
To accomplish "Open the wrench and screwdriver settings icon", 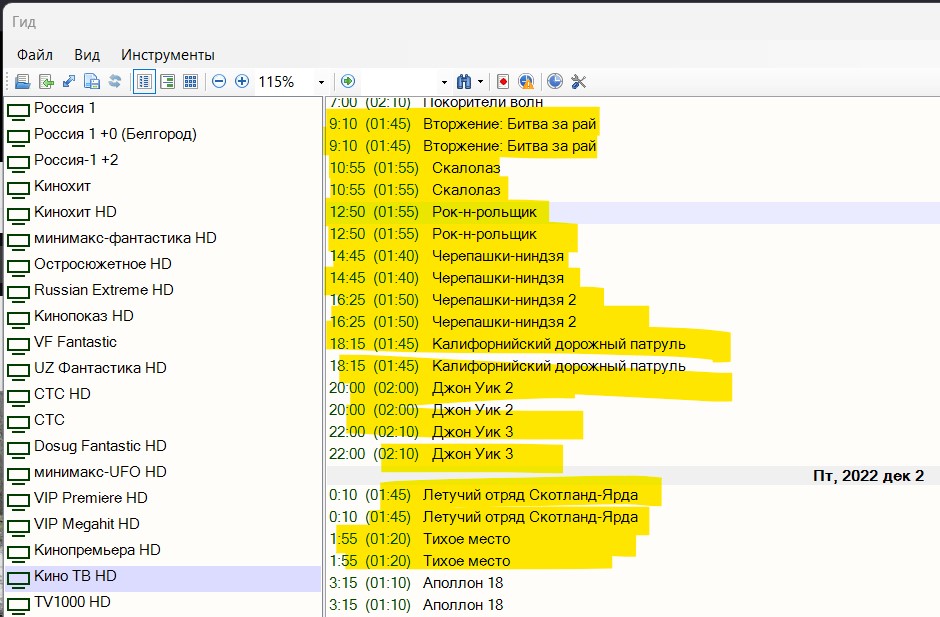I will click(x=579, y=82).
